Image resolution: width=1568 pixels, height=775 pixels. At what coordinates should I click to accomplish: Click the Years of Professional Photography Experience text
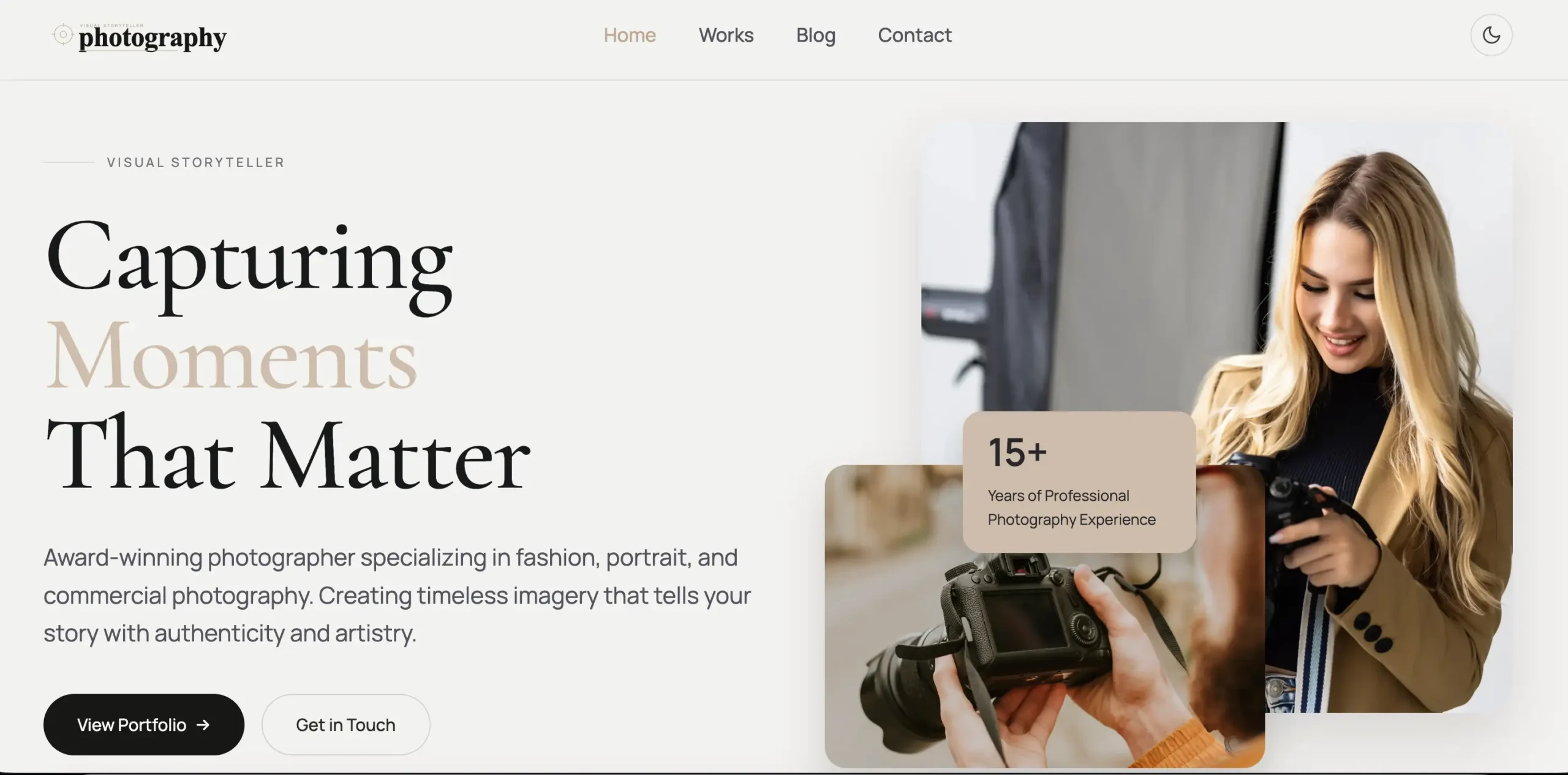(x=1071, y=507)
